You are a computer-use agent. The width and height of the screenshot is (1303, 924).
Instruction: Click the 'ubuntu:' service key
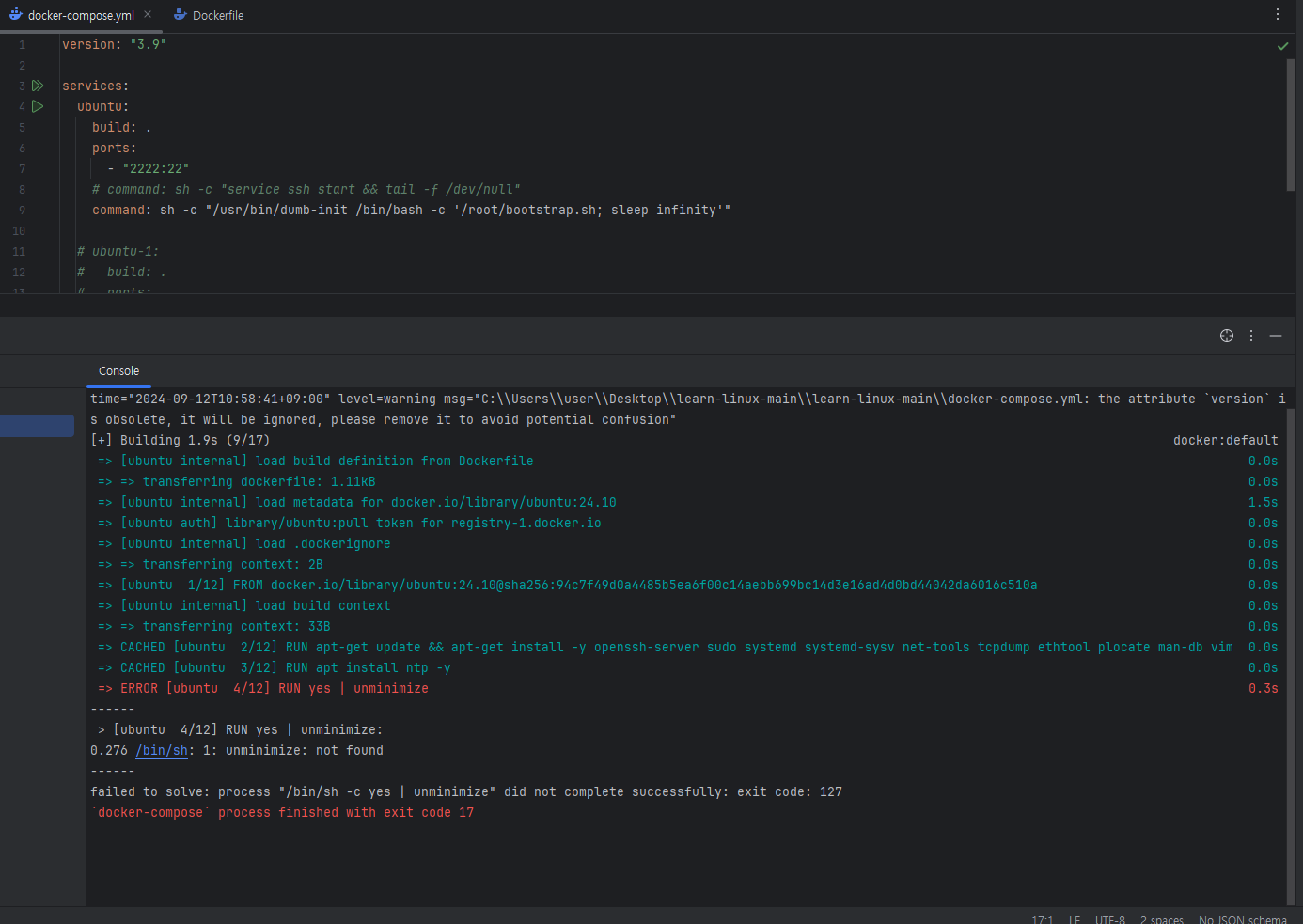click(x=102, y=106)
